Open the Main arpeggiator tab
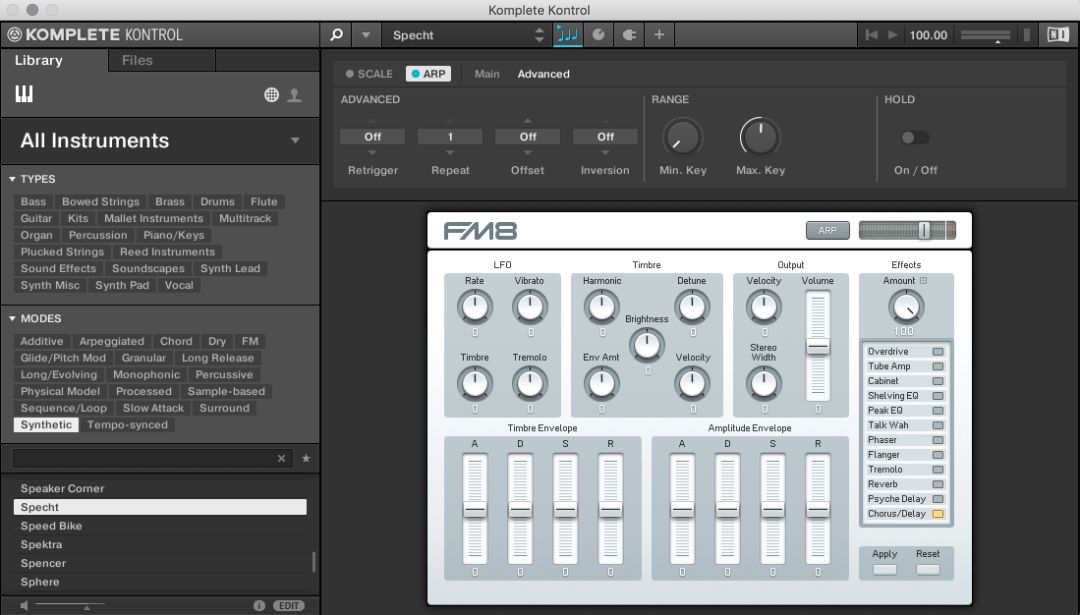This screenshot has width=1080, height=615. [x=487, y=74]
